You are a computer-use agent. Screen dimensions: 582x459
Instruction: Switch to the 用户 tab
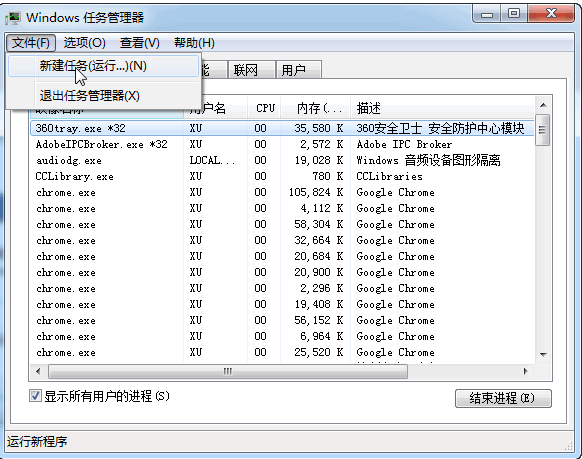[x=298, y=70]
